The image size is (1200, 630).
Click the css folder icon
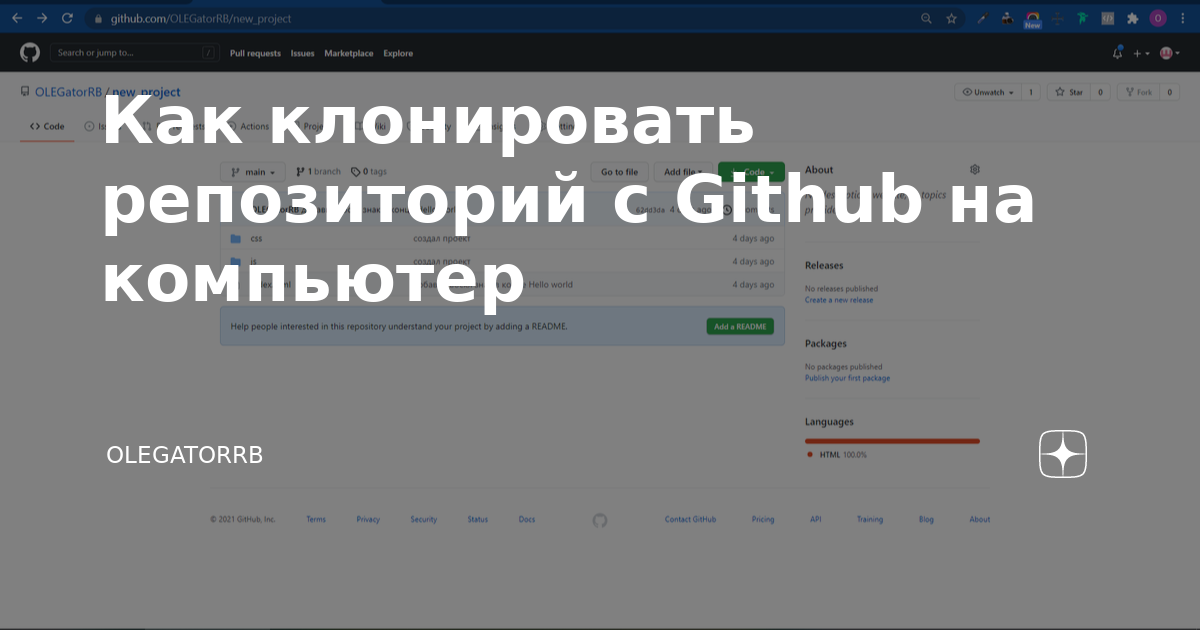pos(236,239)
